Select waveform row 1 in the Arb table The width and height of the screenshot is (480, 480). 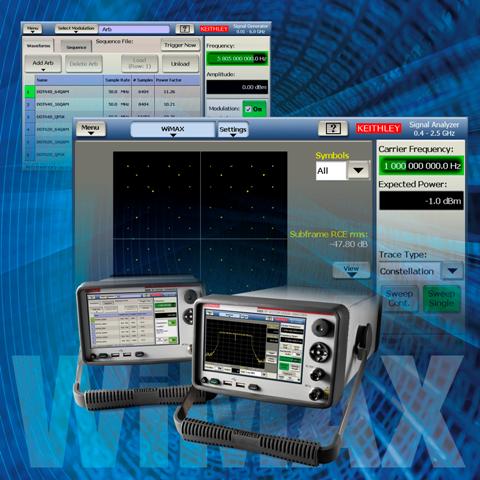113,92
